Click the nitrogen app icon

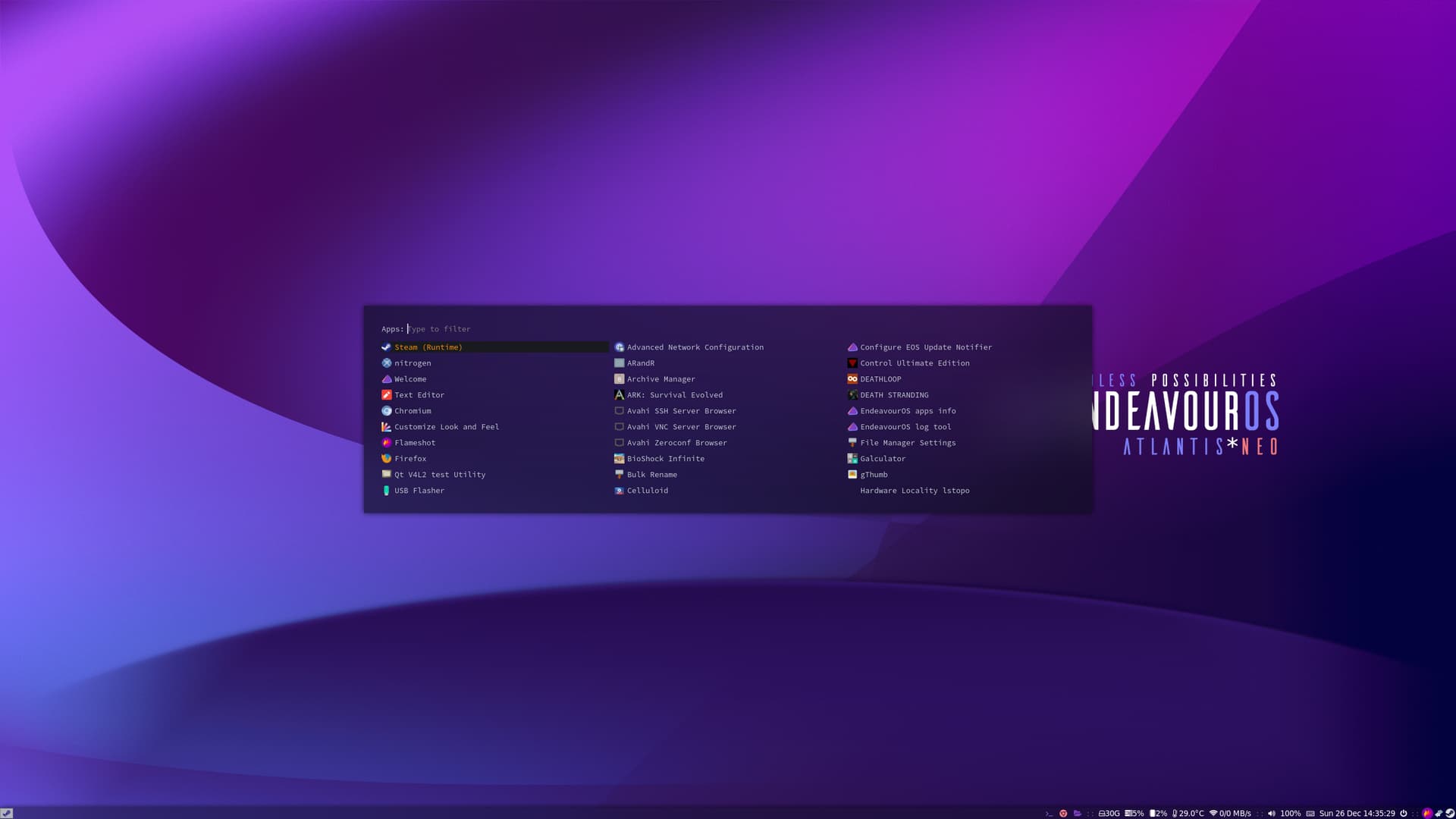pos(386,363)
